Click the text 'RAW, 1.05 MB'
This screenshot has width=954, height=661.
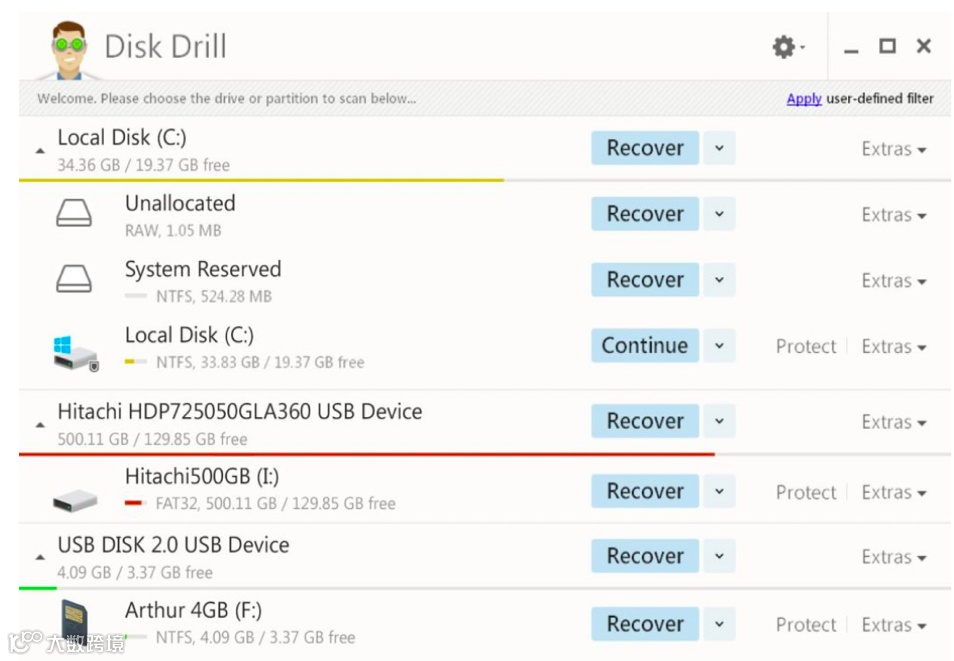coord(173,231)
